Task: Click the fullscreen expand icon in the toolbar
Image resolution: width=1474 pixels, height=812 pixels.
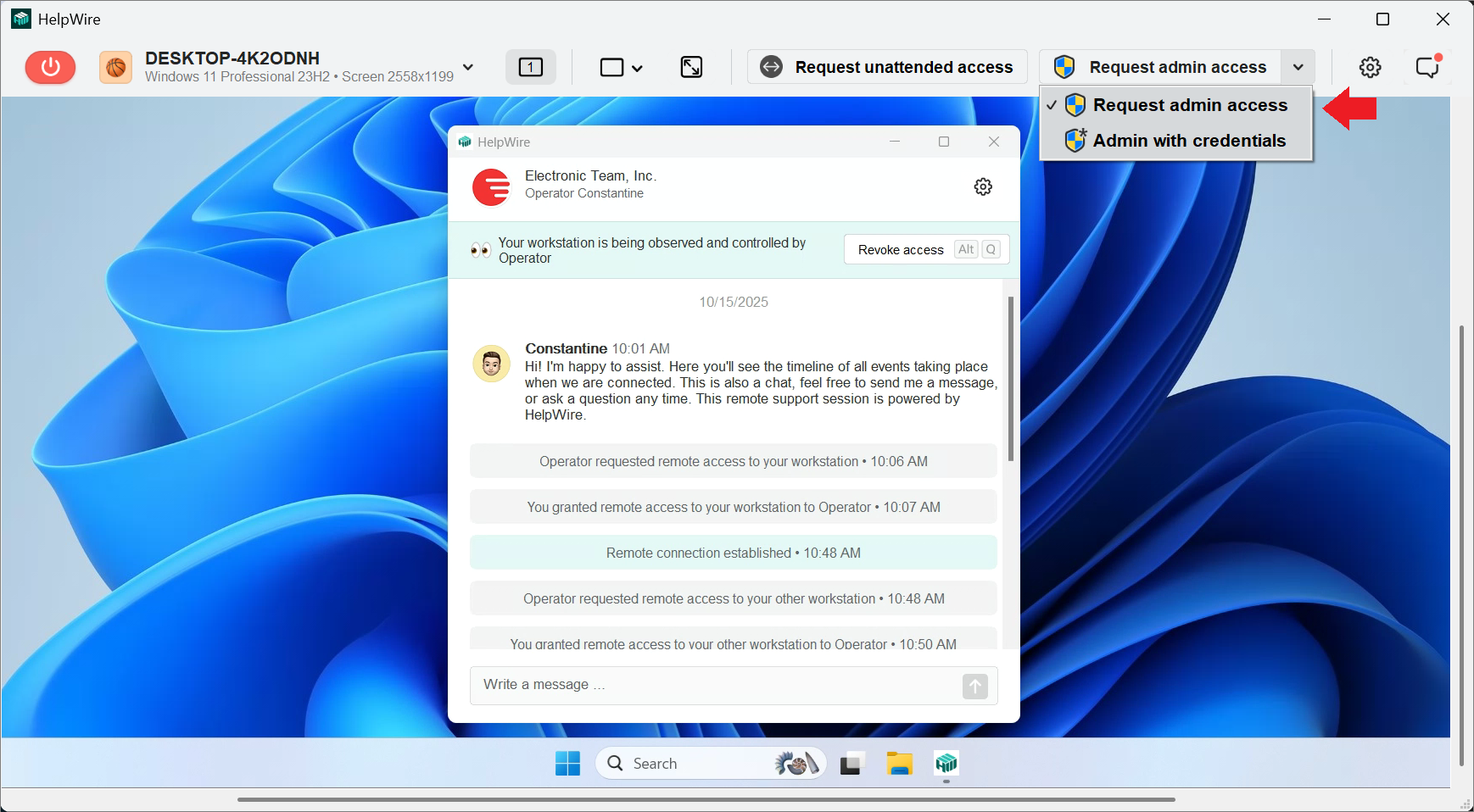Action: coord(691,67)
